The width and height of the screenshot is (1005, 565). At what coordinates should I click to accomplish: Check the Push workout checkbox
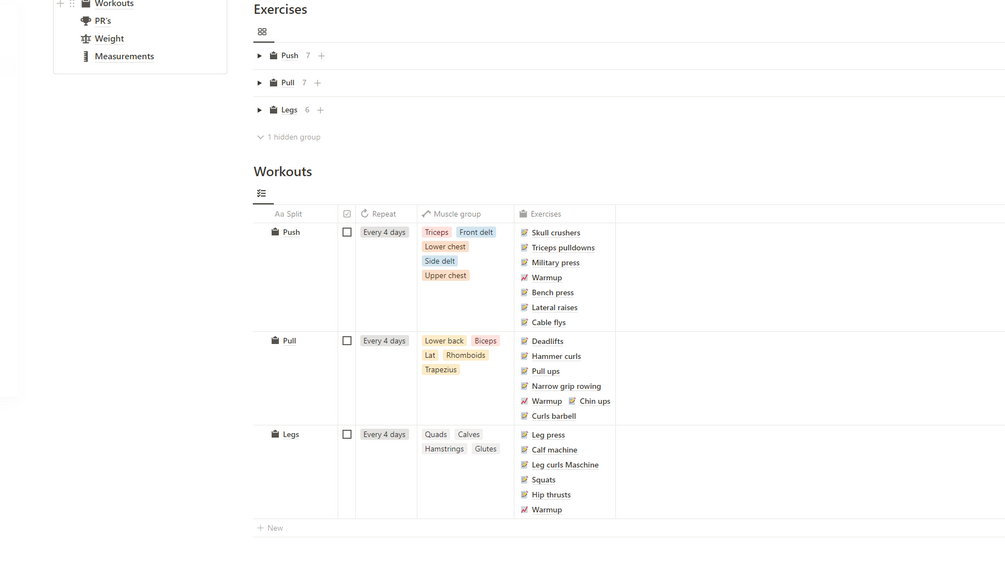tap(347, 232)
